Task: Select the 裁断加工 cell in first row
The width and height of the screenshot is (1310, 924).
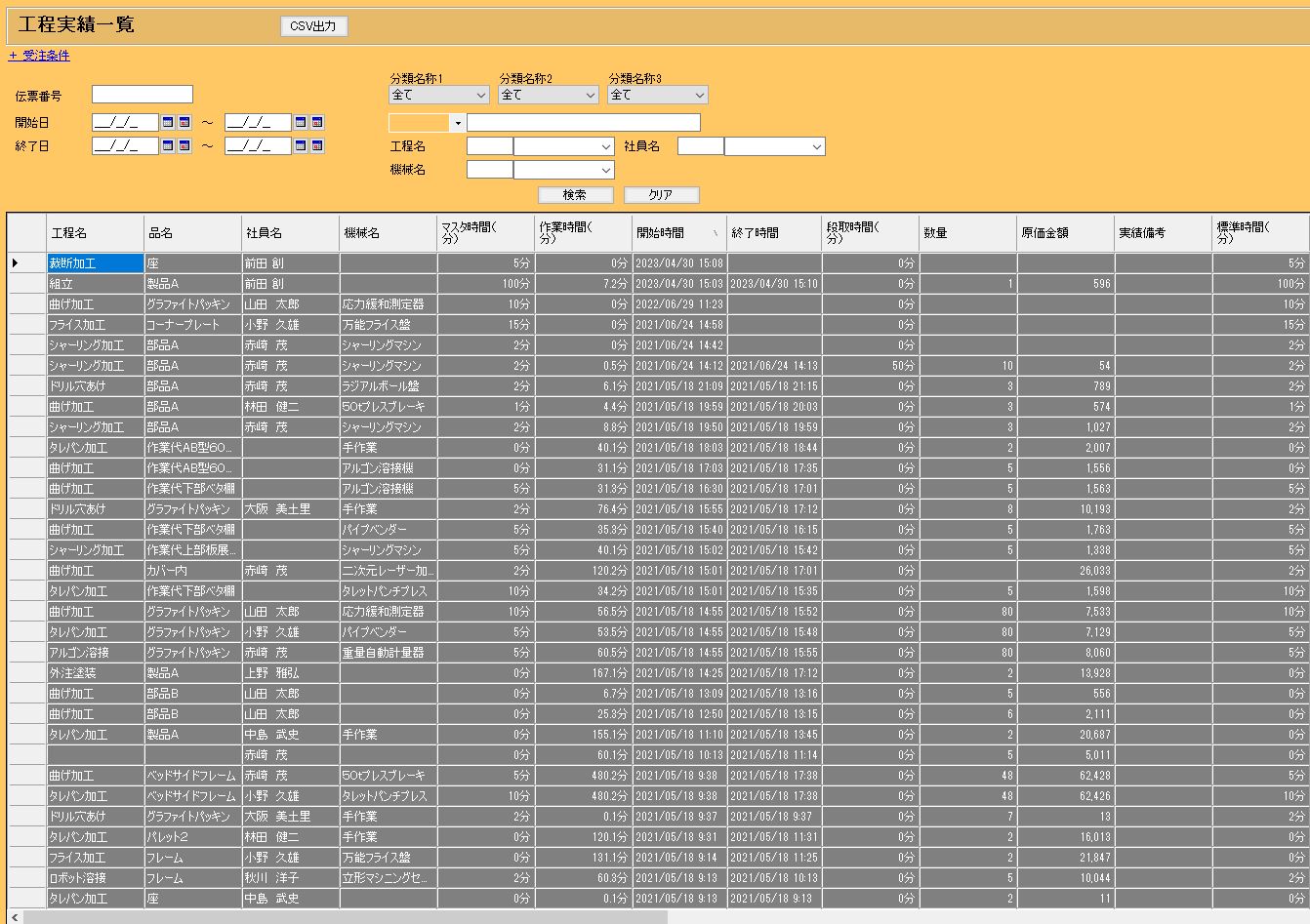Action: [x=96, y=263]
